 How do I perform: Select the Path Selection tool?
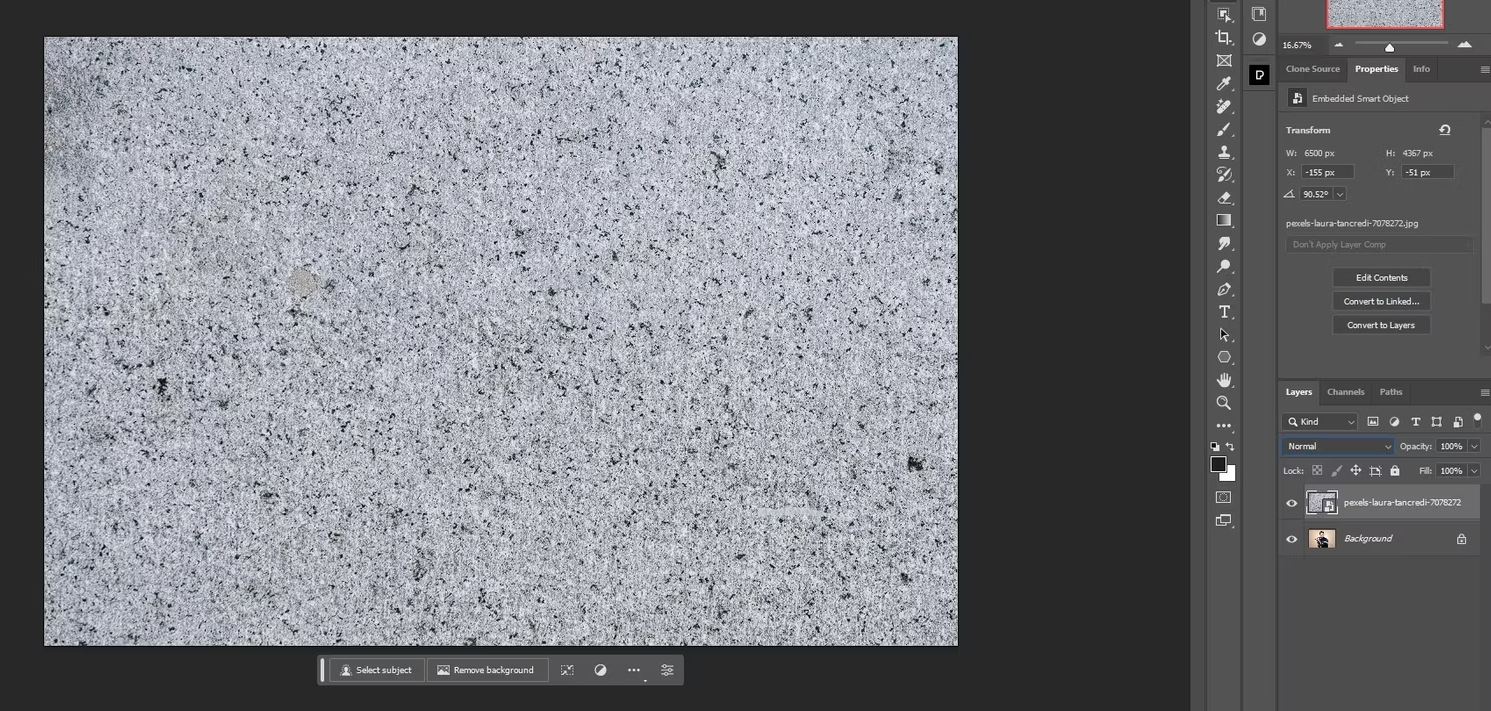[1224, 335]
